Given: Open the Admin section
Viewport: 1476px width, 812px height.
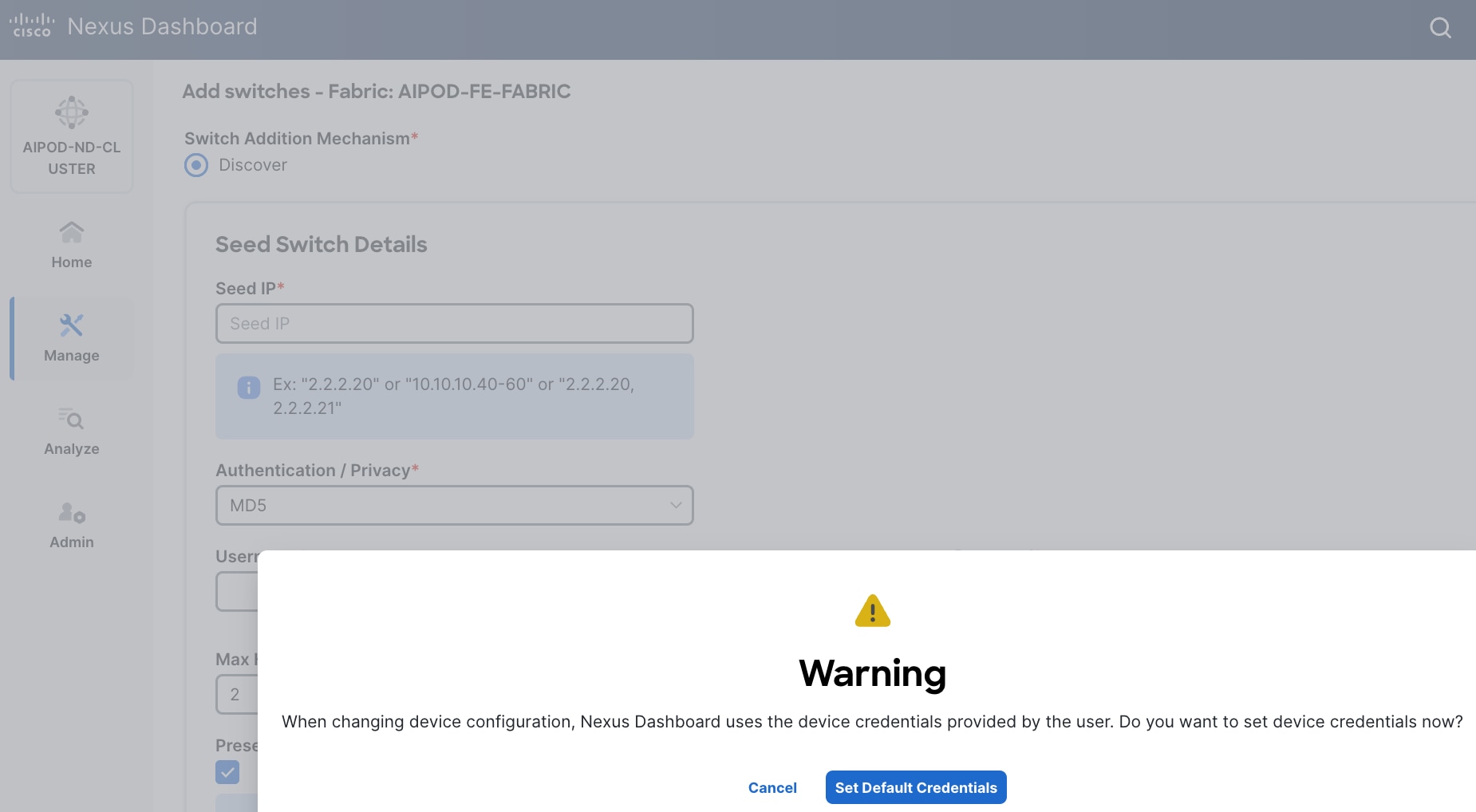Looking at the screenshot, I should (x=71, y=524).
